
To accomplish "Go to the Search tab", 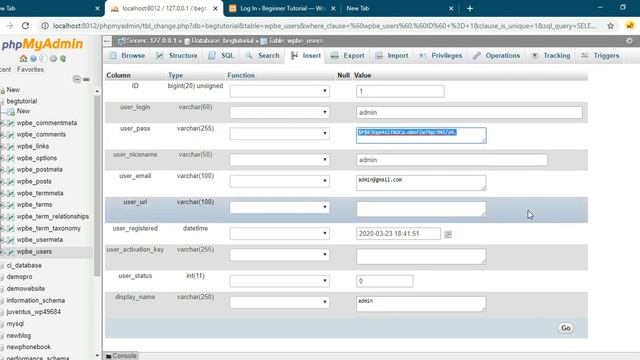I will click(x=263, y=56).
